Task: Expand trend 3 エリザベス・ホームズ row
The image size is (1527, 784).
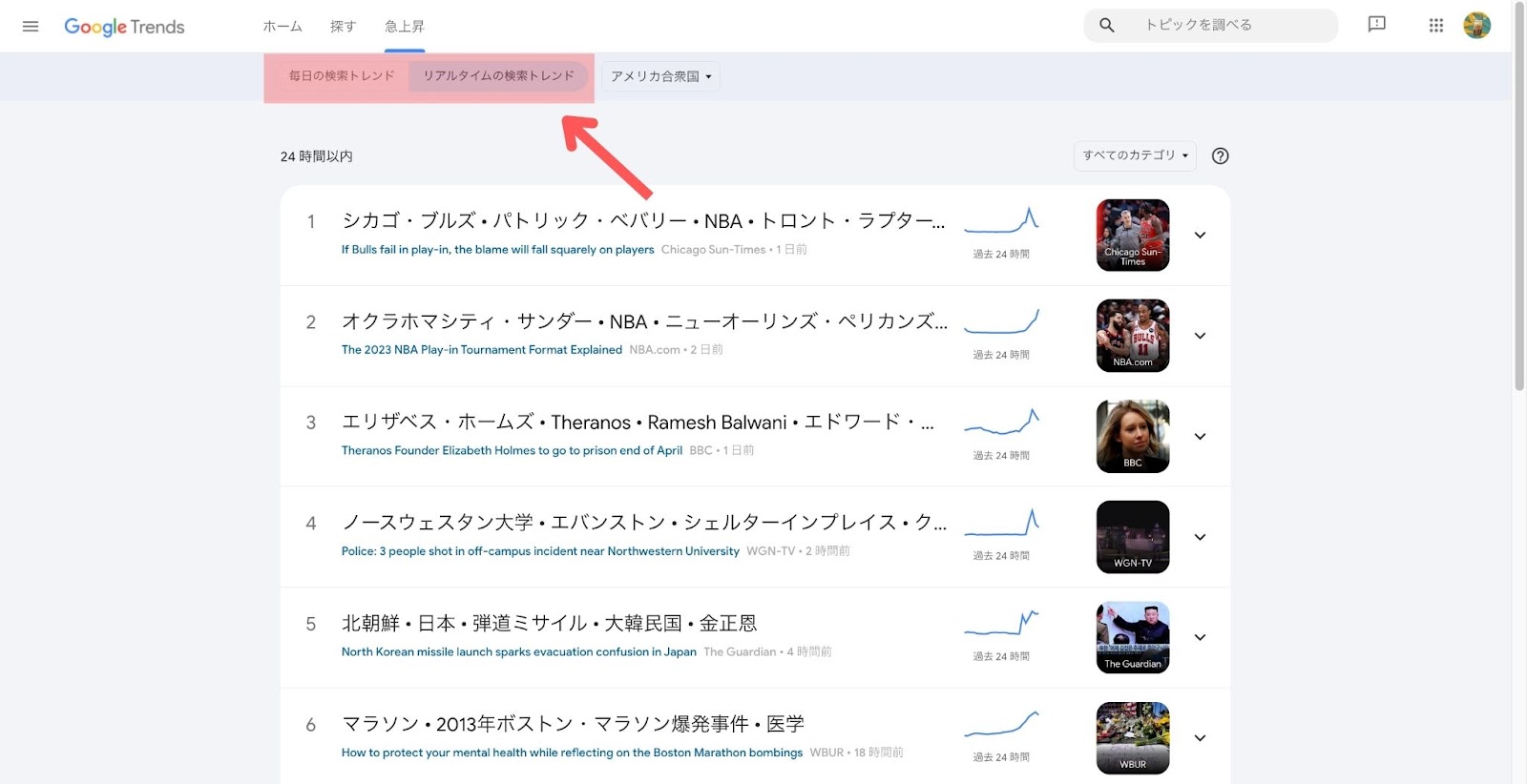Action: (1201, 436)
